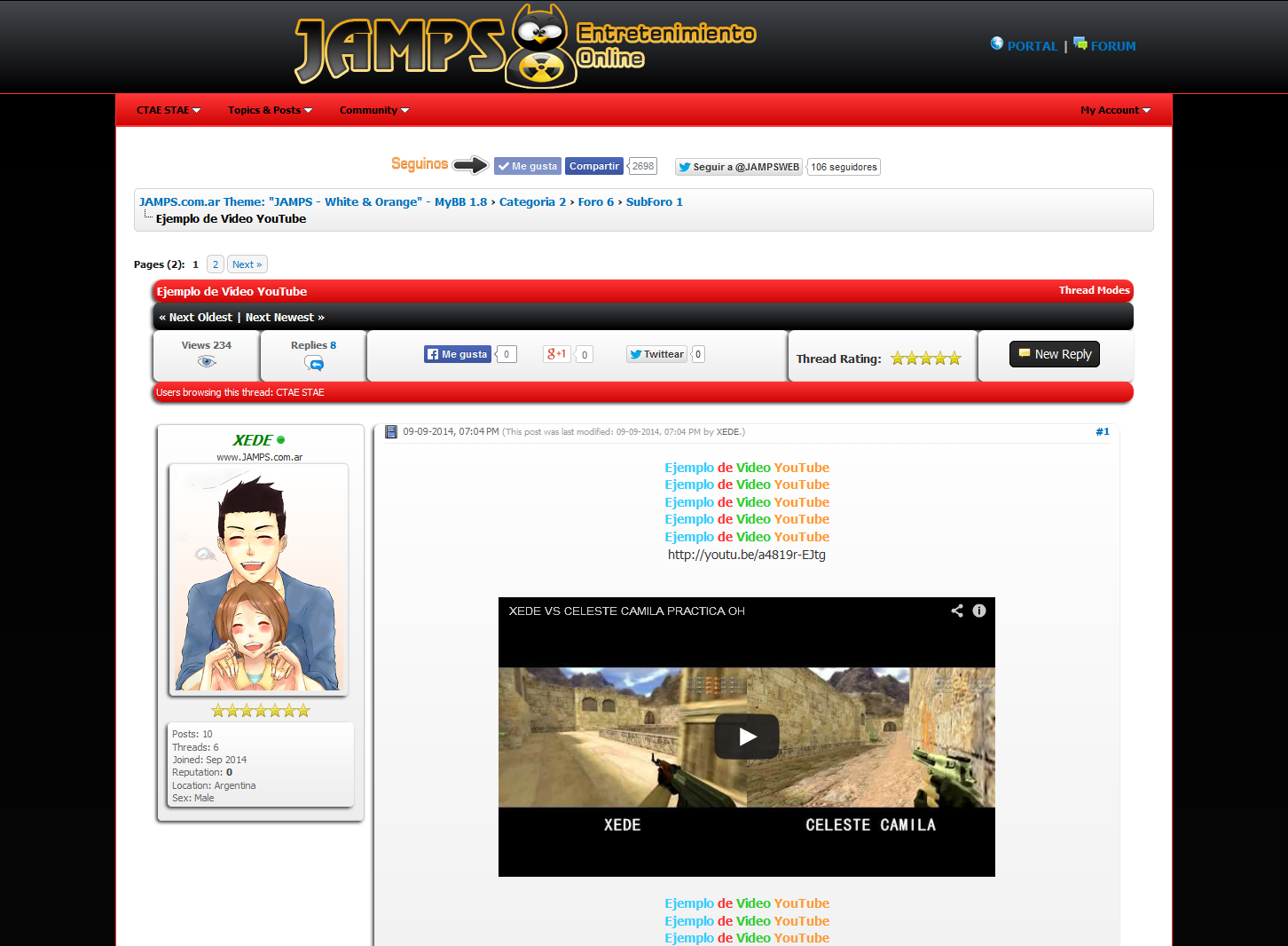The image size is (1288, 946).
Task: Click the eye icon under Views 234
Action: pos(207,361)
